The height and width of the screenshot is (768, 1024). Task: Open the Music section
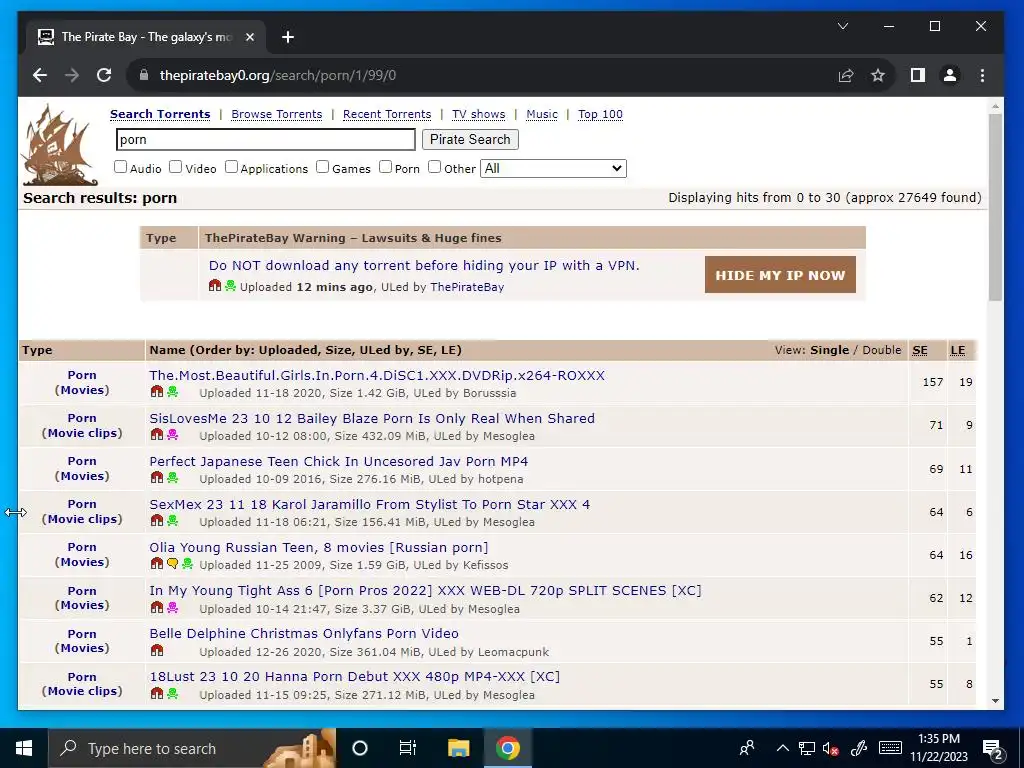point(542,114)
